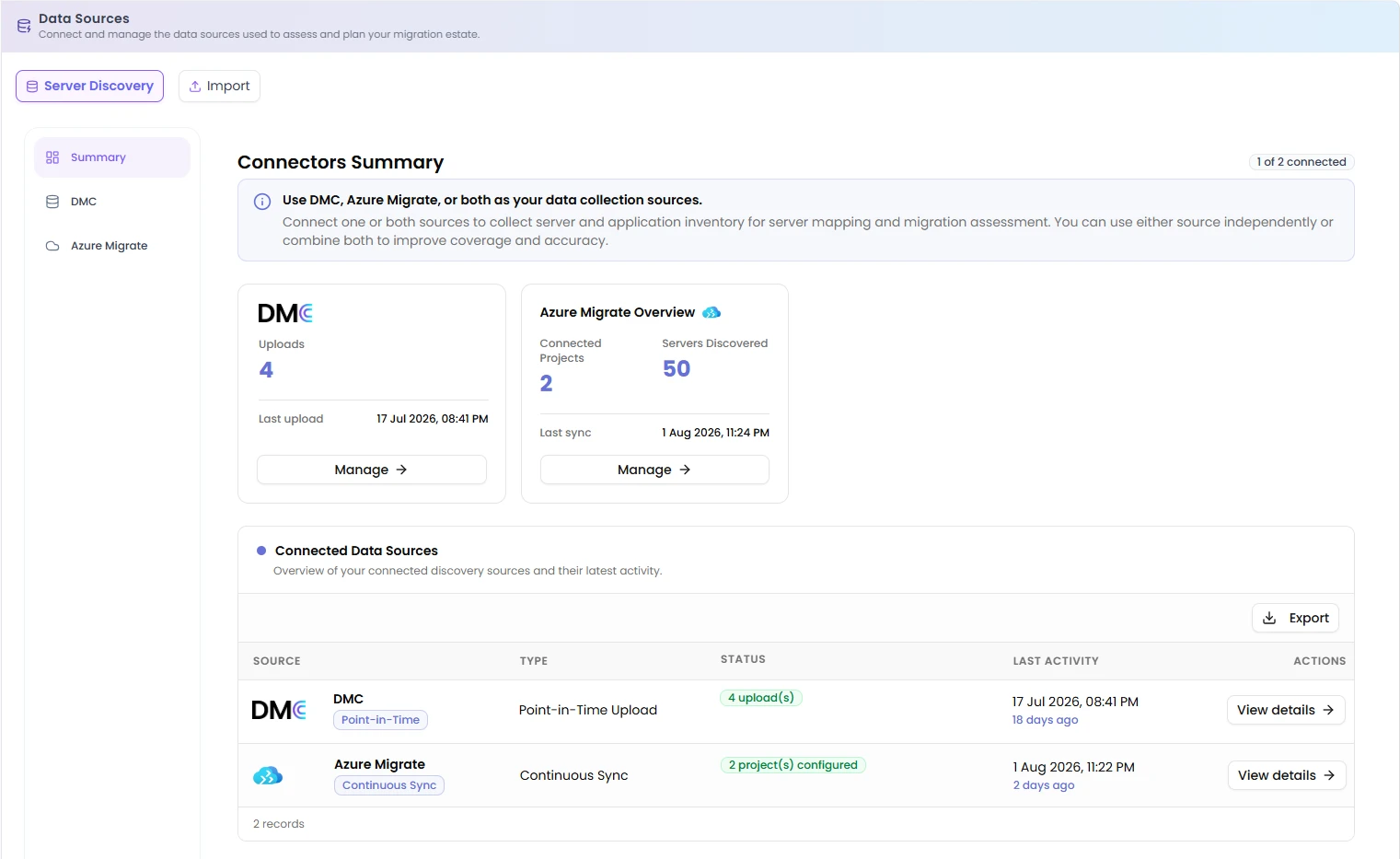The height and width of the screenshot is (859, 1400).
Task: Click the '1 of 2 connected' badge
Action: (x=1302, y=162)
